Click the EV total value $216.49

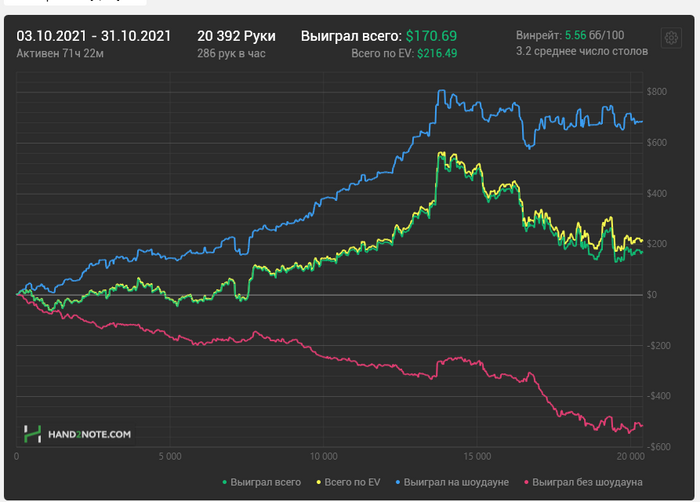point(437,54)
